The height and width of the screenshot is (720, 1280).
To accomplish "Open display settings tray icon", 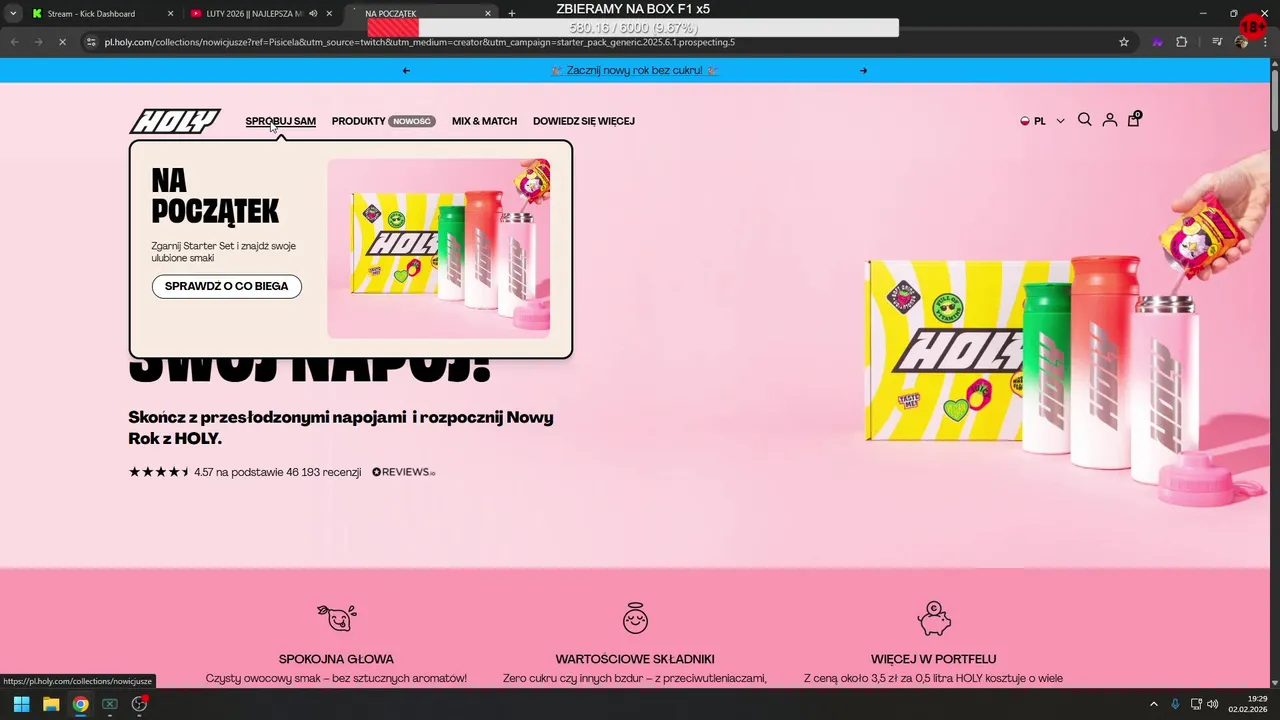I will click(1196, 704).
